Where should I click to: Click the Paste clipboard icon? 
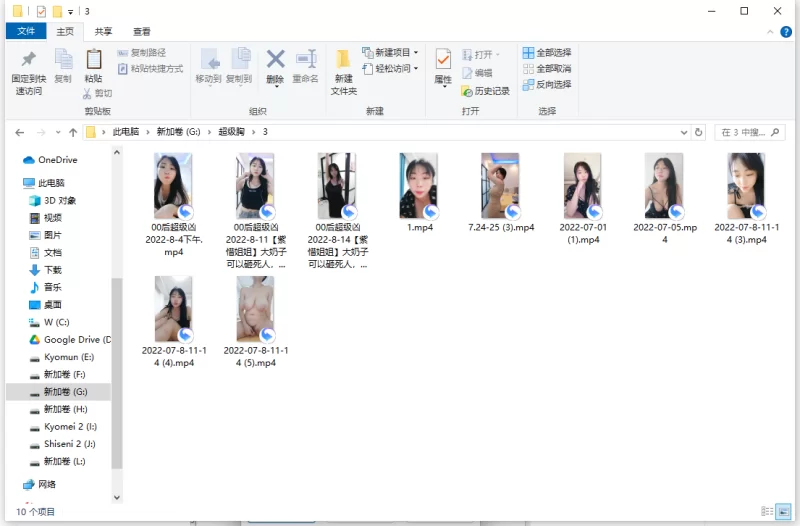pyautogui.click(x=93, y=60)
